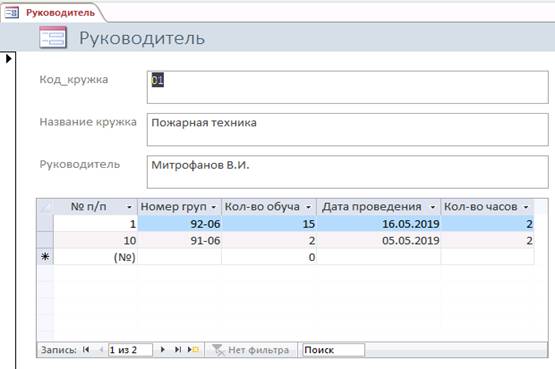This screenshot has width=555, height=369.
Task: Open the Дата проведения column dropdown
Action: 433,207
